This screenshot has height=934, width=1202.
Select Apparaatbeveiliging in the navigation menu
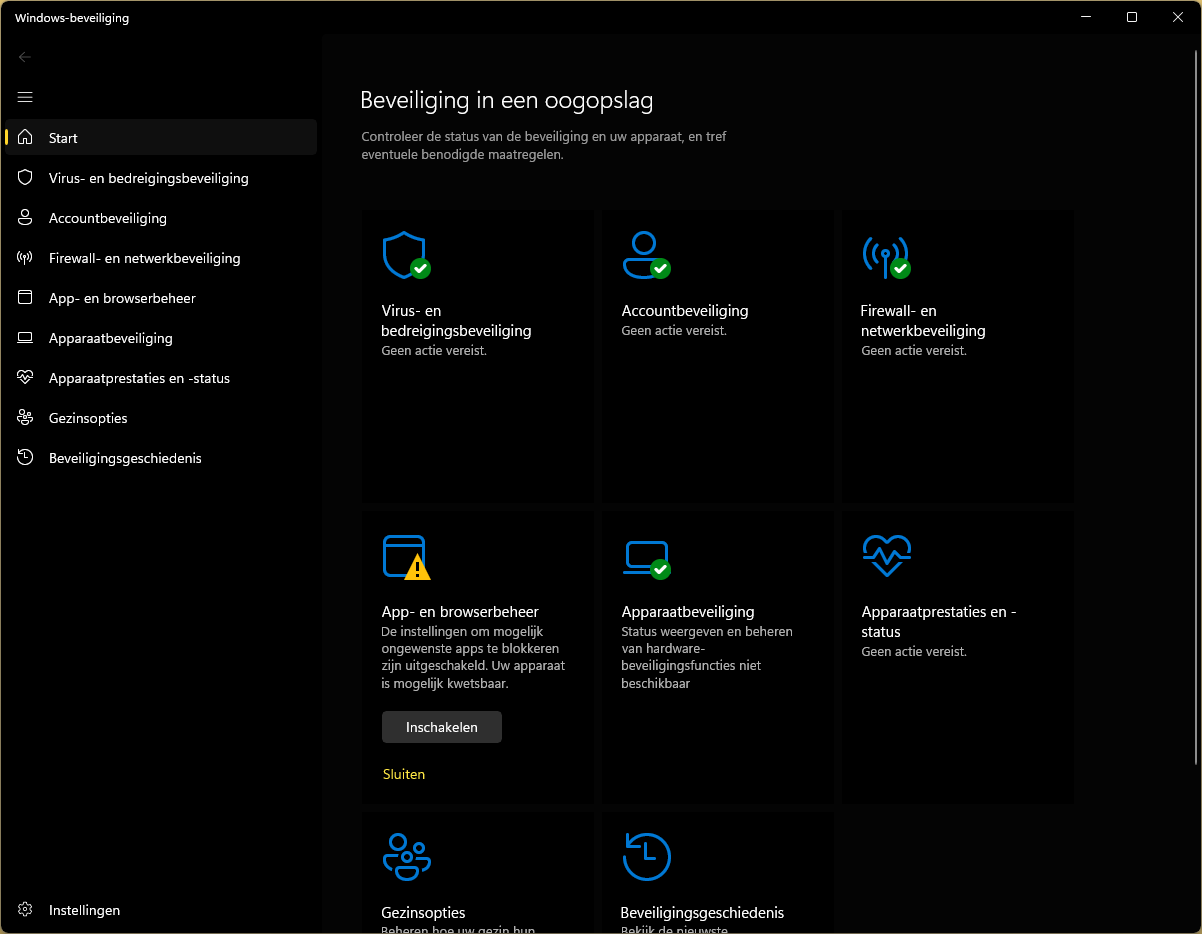(161, 338)
